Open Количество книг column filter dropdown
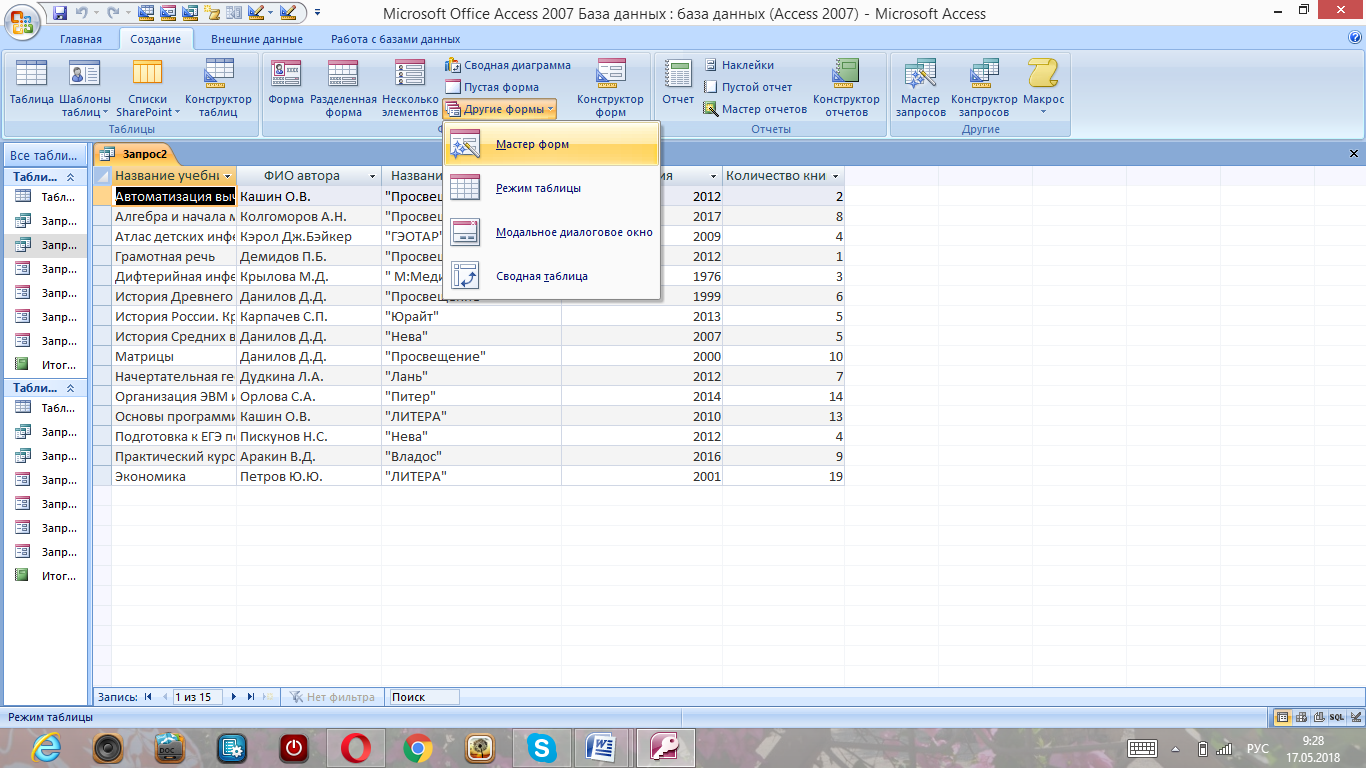Viewport: 1366px width, 768px height. pyautogui.click(x=835, y=176)
